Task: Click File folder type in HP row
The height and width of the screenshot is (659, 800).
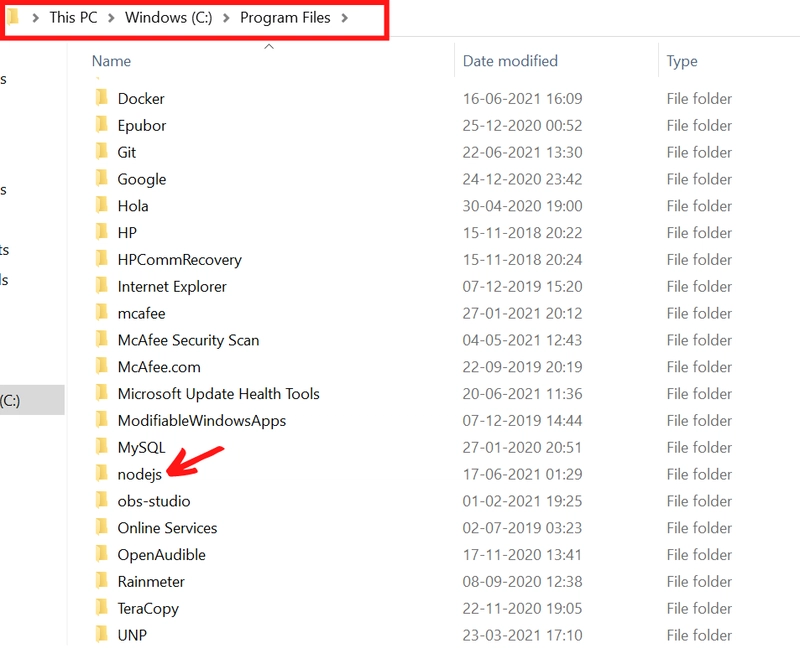Action: point(699,233)
